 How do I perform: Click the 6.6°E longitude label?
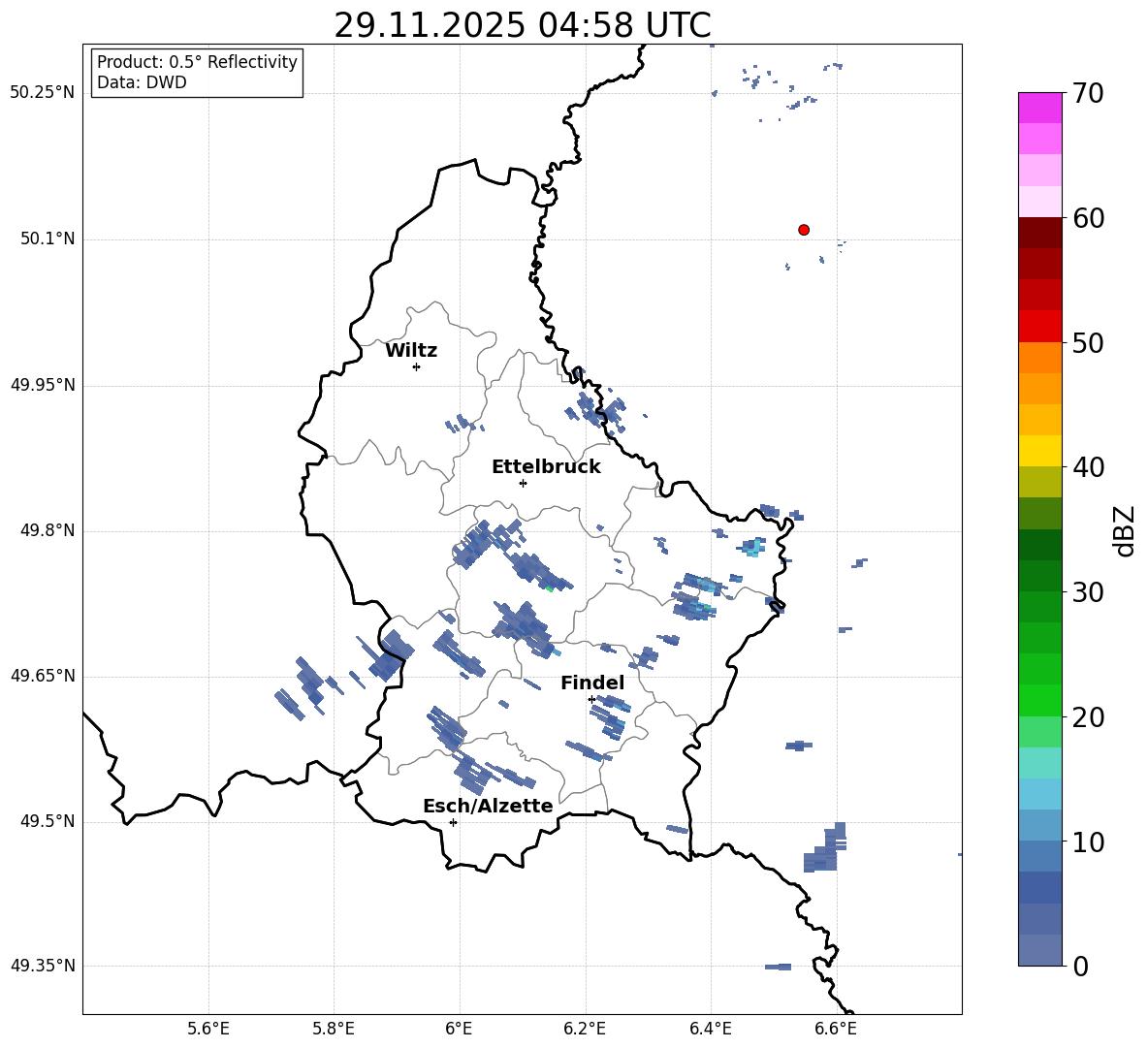point(836,1030)
